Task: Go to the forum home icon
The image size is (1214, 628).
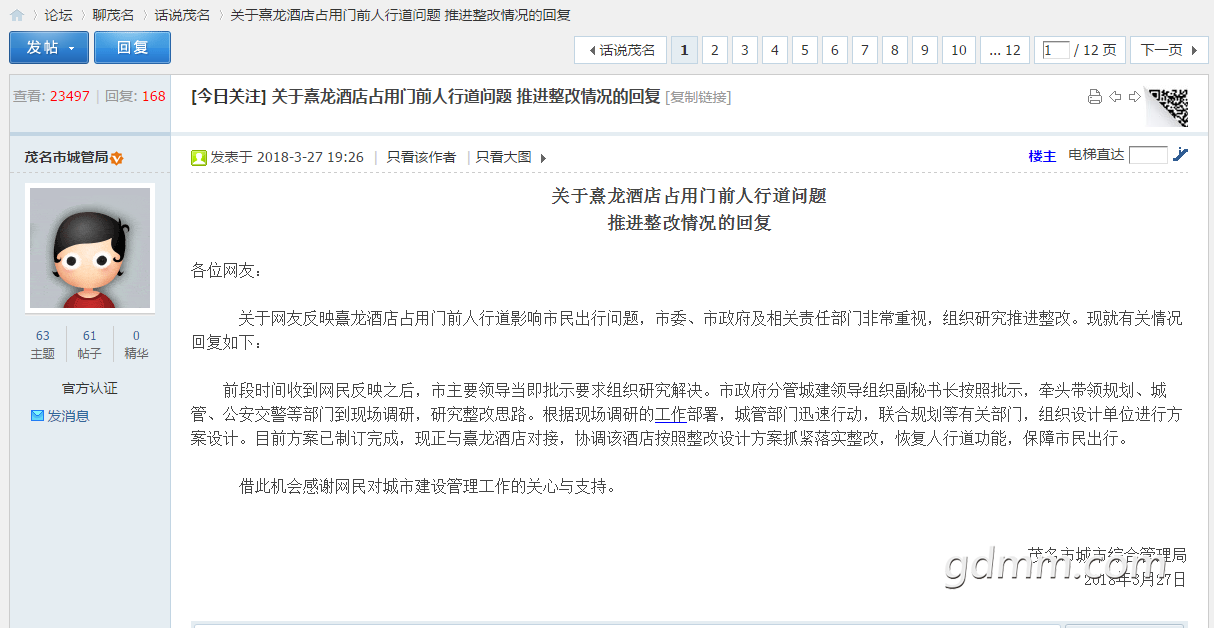Action: [16, 15]
